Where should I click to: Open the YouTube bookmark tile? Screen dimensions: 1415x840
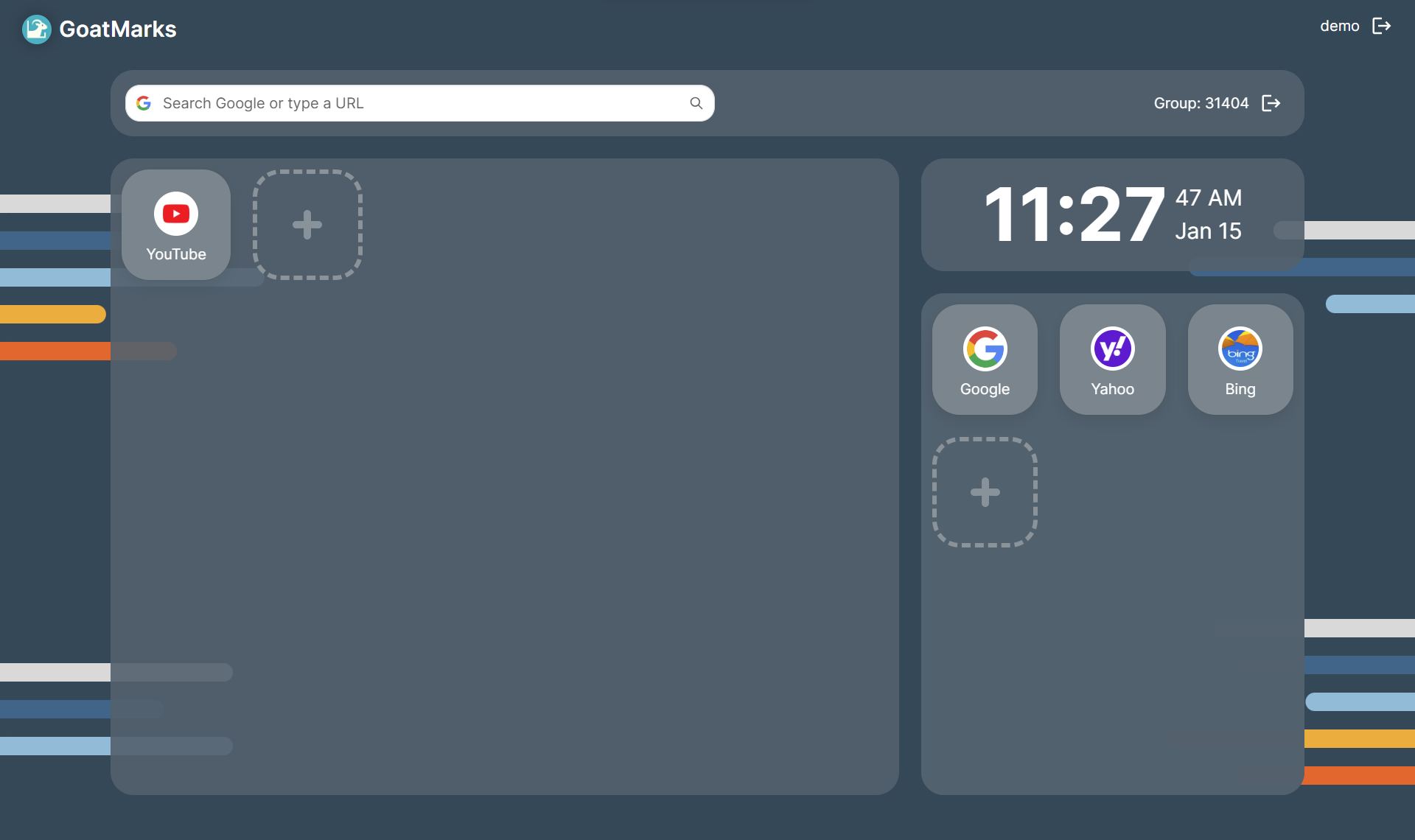[x=176, y=225]
